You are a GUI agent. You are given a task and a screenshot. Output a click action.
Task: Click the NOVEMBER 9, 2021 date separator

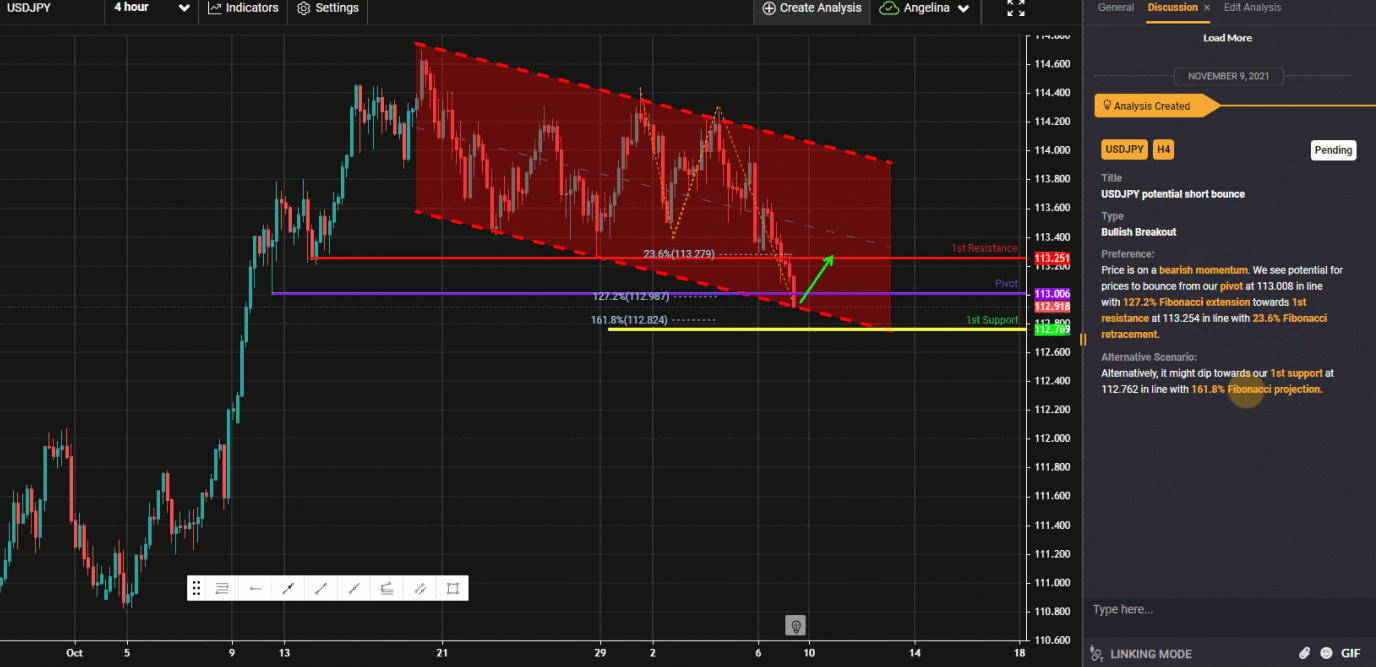click(x=1227, y=76)
